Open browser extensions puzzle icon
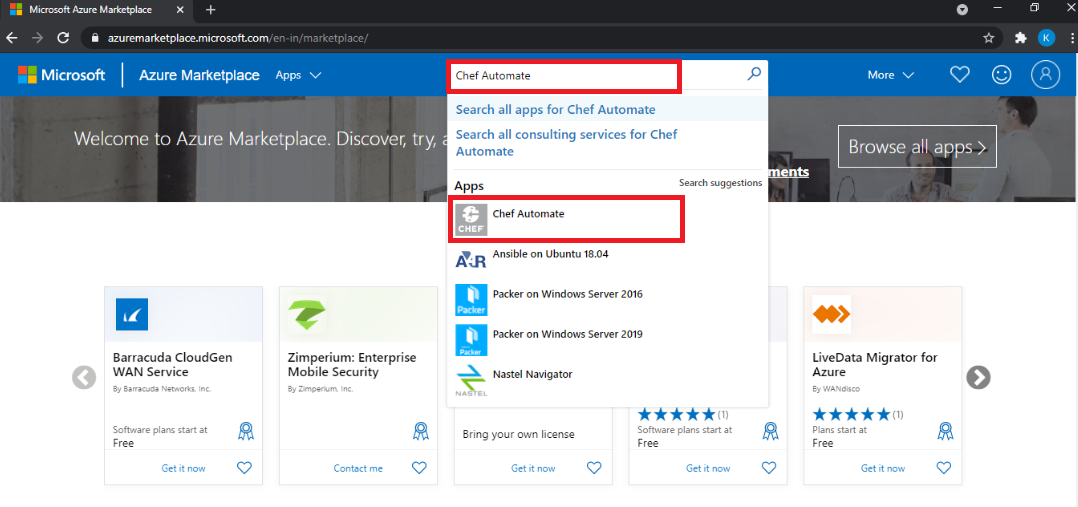 pos(1020,38)
